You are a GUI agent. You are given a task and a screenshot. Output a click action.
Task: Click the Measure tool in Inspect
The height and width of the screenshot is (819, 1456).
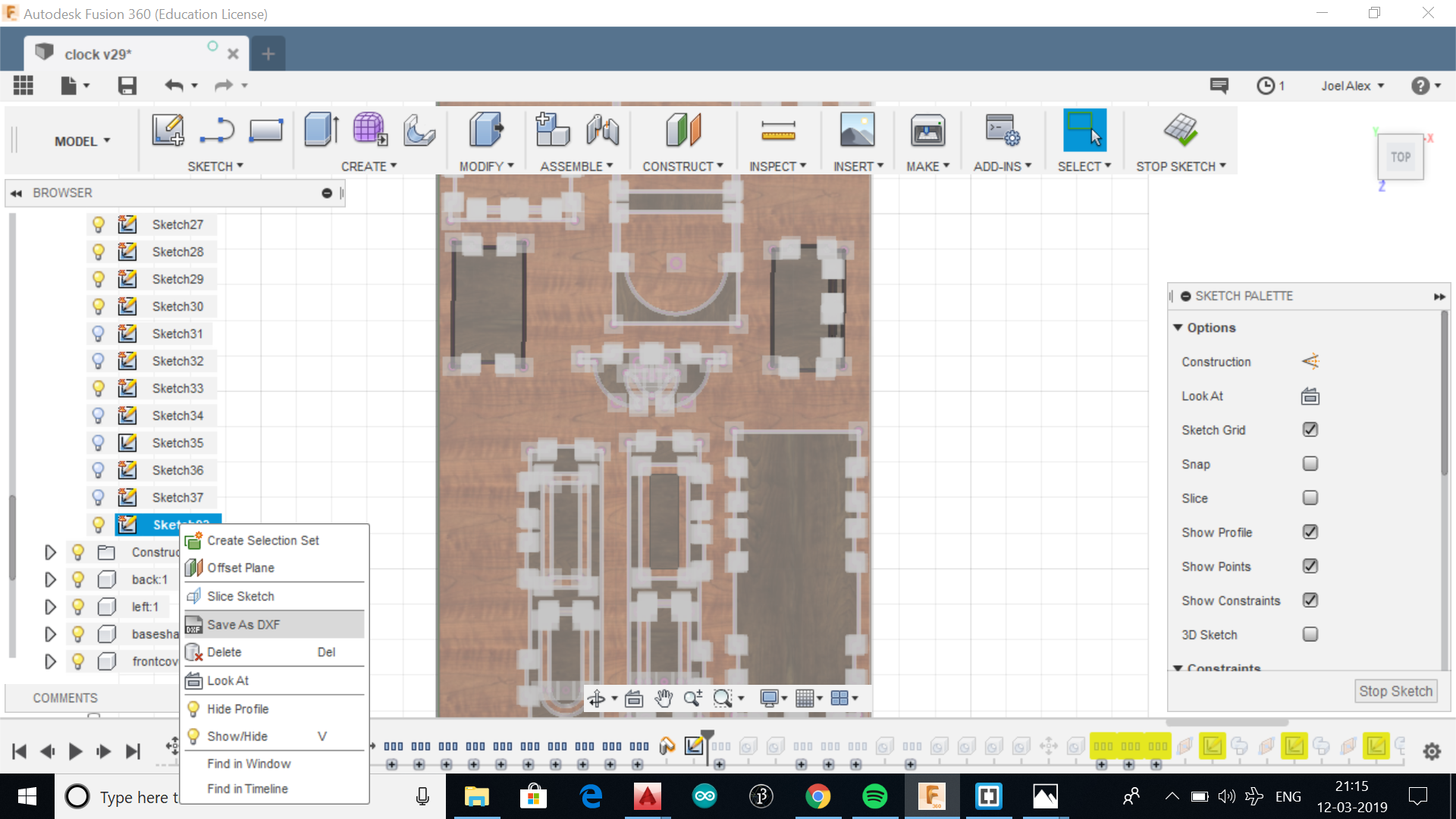tap(778, 130)
